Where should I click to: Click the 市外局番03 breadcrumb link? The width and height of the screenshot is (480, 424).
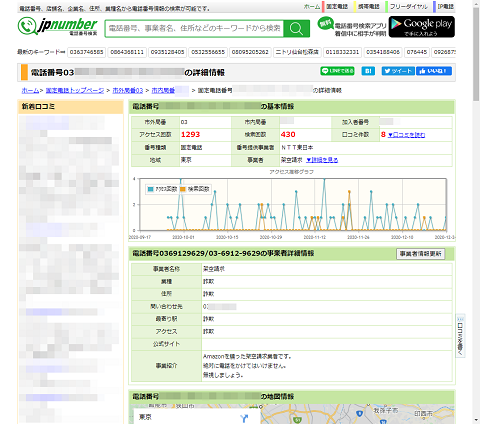tap(128, 90)
